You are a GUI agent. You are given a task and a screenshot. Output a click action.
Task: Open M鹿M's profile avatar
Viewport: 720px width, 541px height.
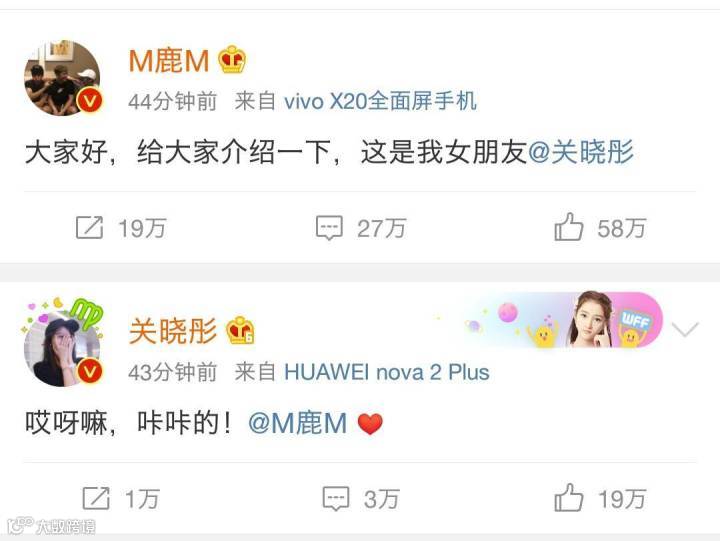click(x=62, y=78)
